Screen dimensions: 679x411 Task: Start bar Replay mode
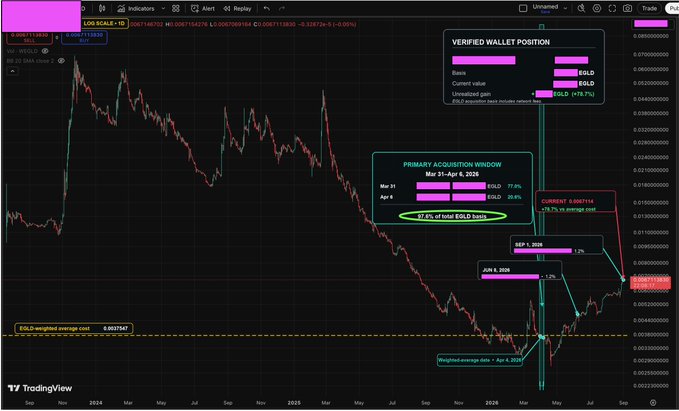click(x=237, y=8)
